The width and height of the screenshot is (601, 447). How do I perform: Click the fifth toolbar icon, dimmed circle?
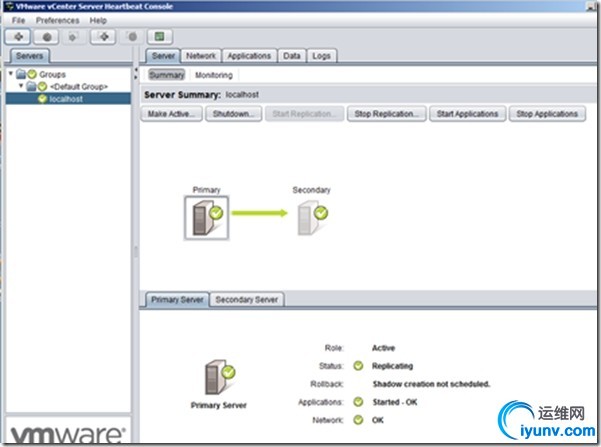pyautogui.click(x=132, y=37)
